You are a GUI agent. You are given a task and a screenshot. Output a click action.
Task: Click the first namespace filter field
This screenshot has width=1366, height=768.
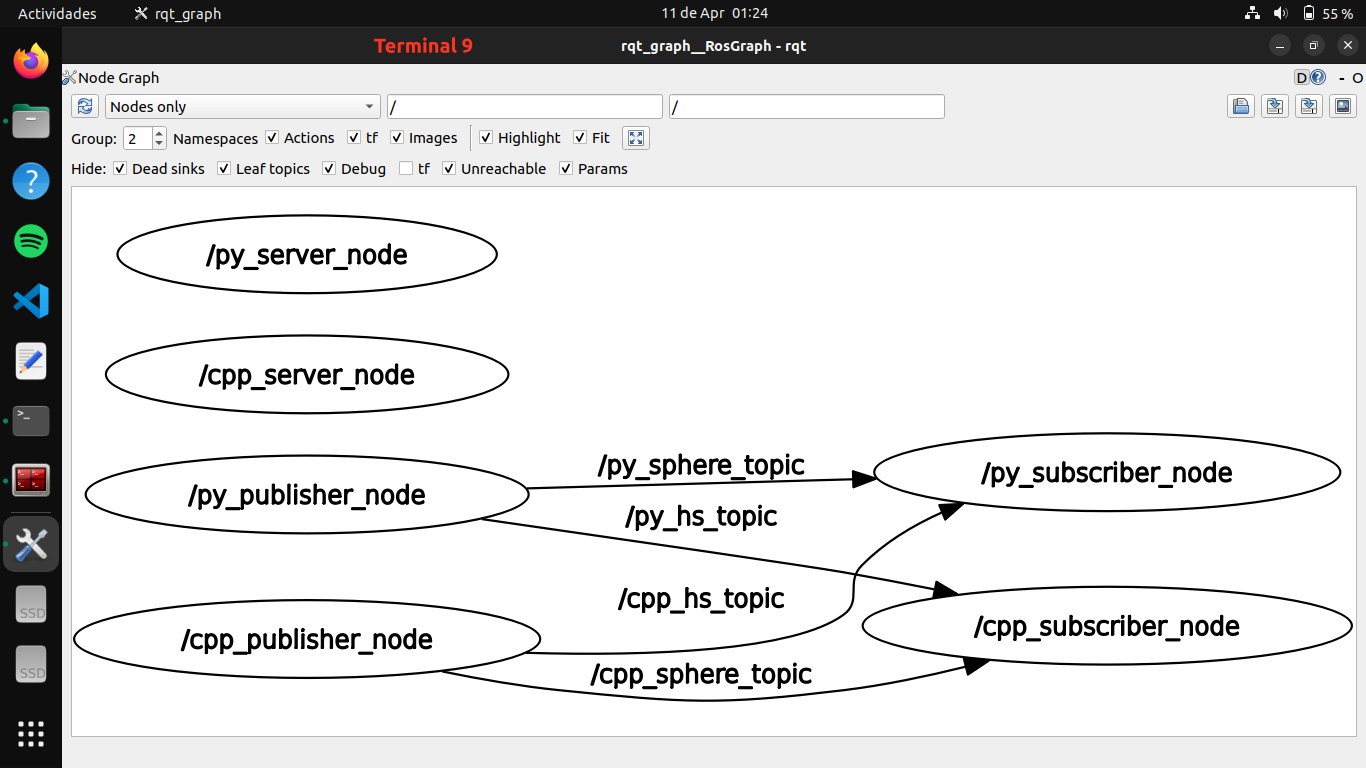click(525, 107)
